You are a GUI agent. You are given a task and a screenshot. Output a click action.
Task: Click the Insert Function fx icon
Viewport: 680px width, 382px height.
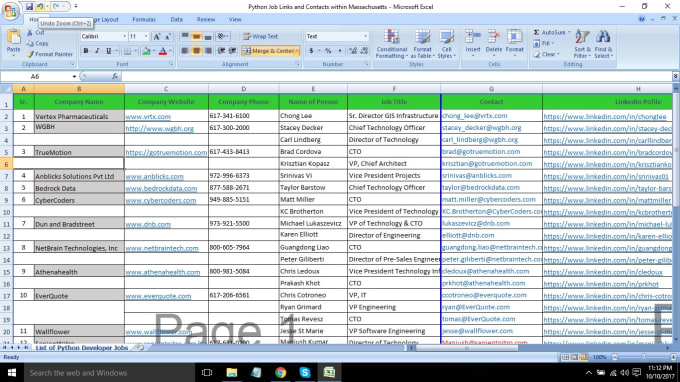coord(114,76)
